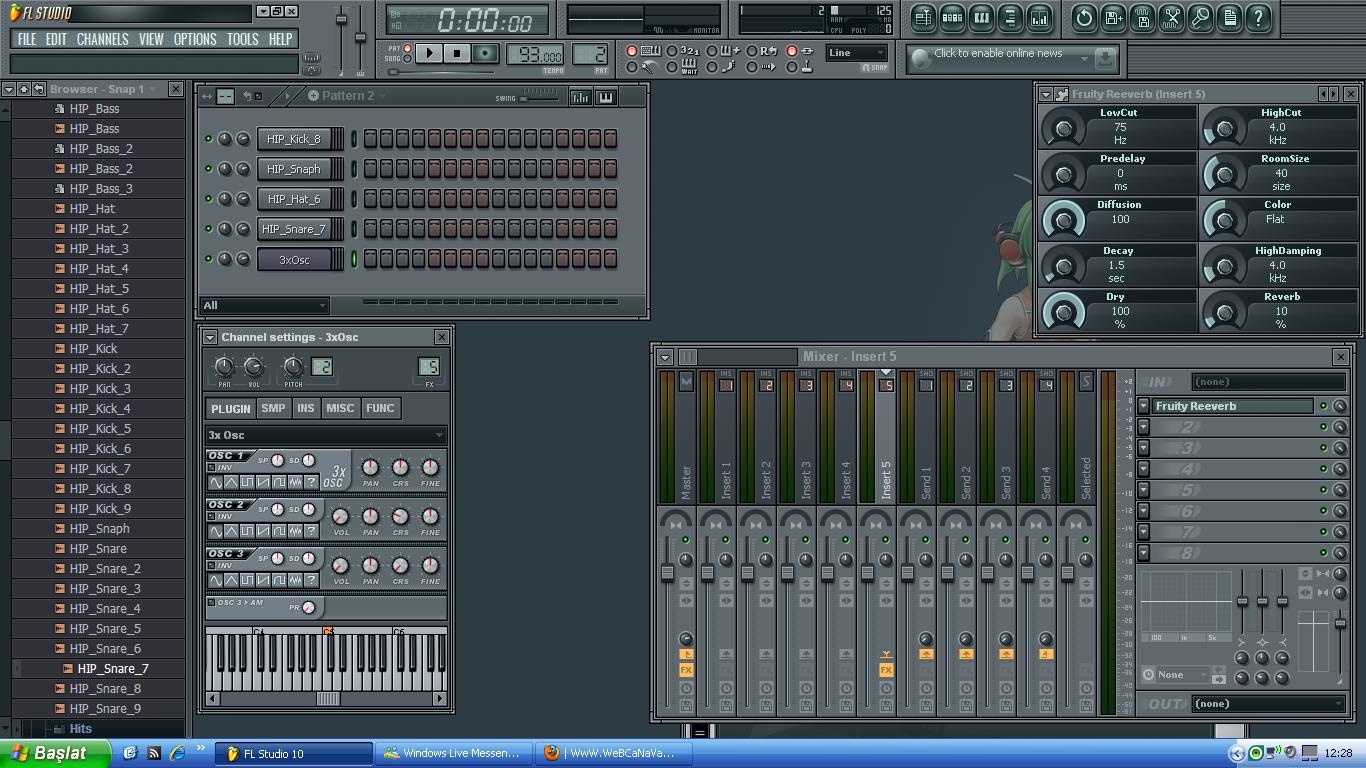Open graph editor in step sequencer
This screenshot has width=1366, height=768.
pyautogui.click(x=580, y=97)
